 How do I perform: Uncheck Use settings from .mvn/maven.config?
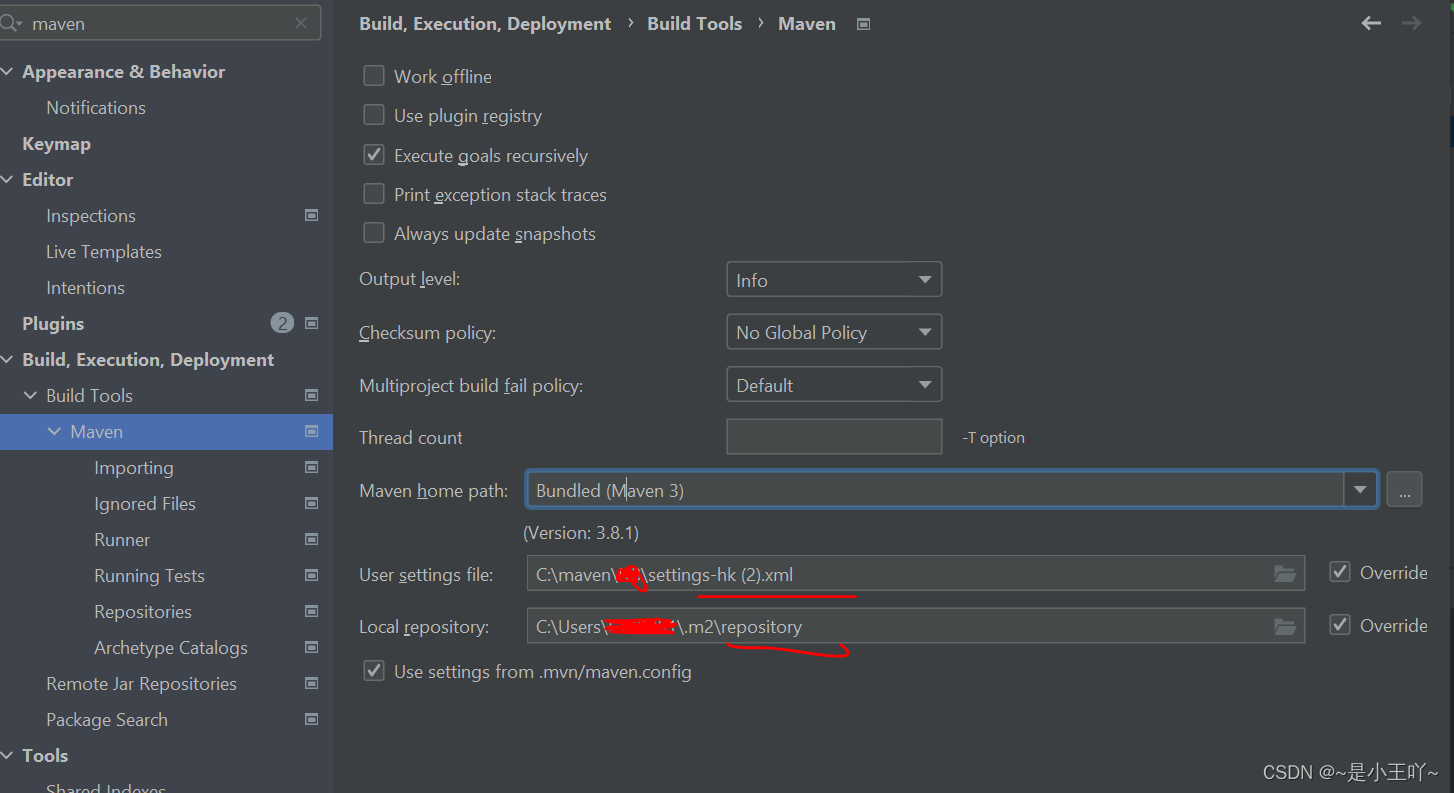click(374, 671)
